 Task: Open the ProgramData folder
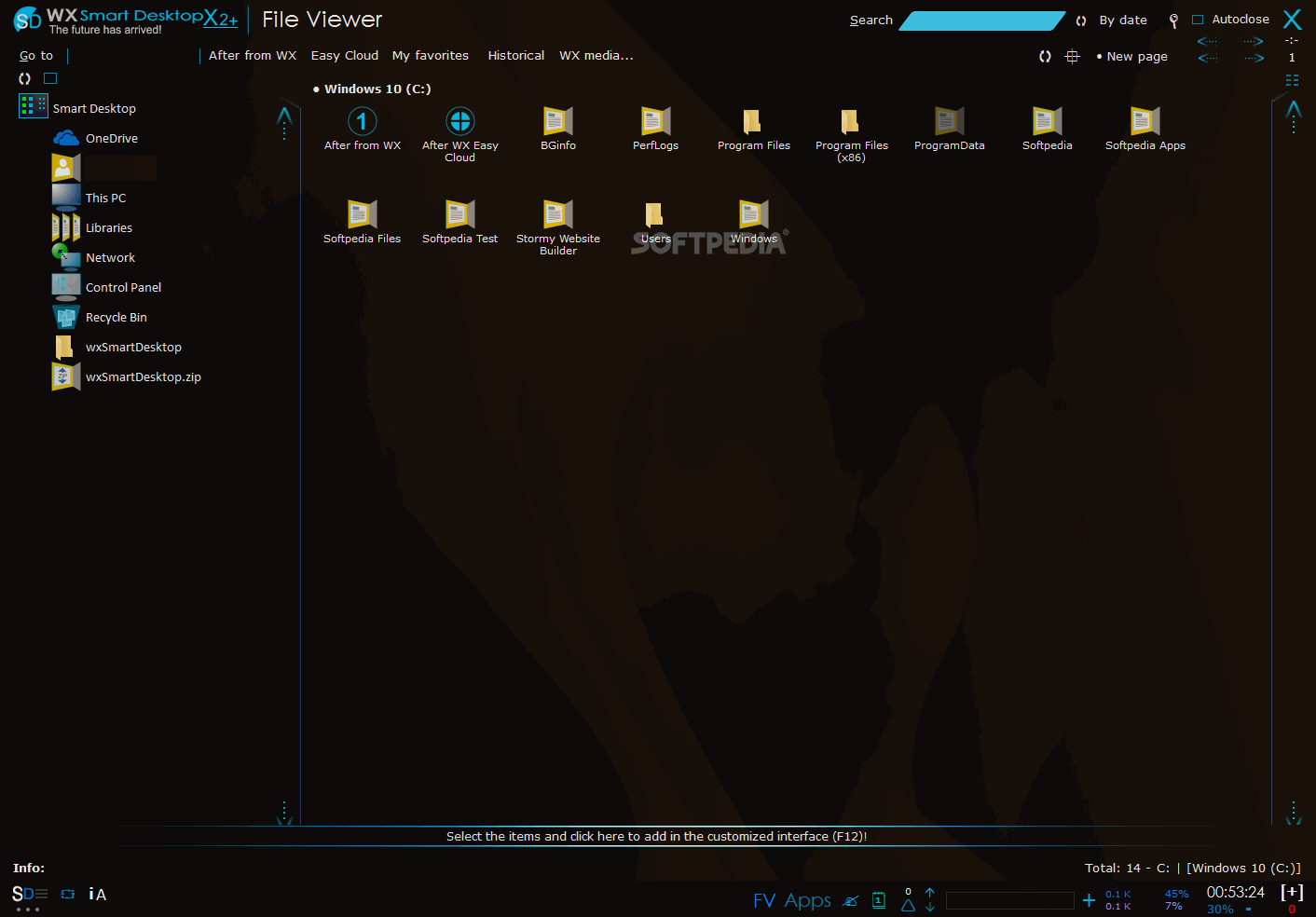(x=950, y=121)
